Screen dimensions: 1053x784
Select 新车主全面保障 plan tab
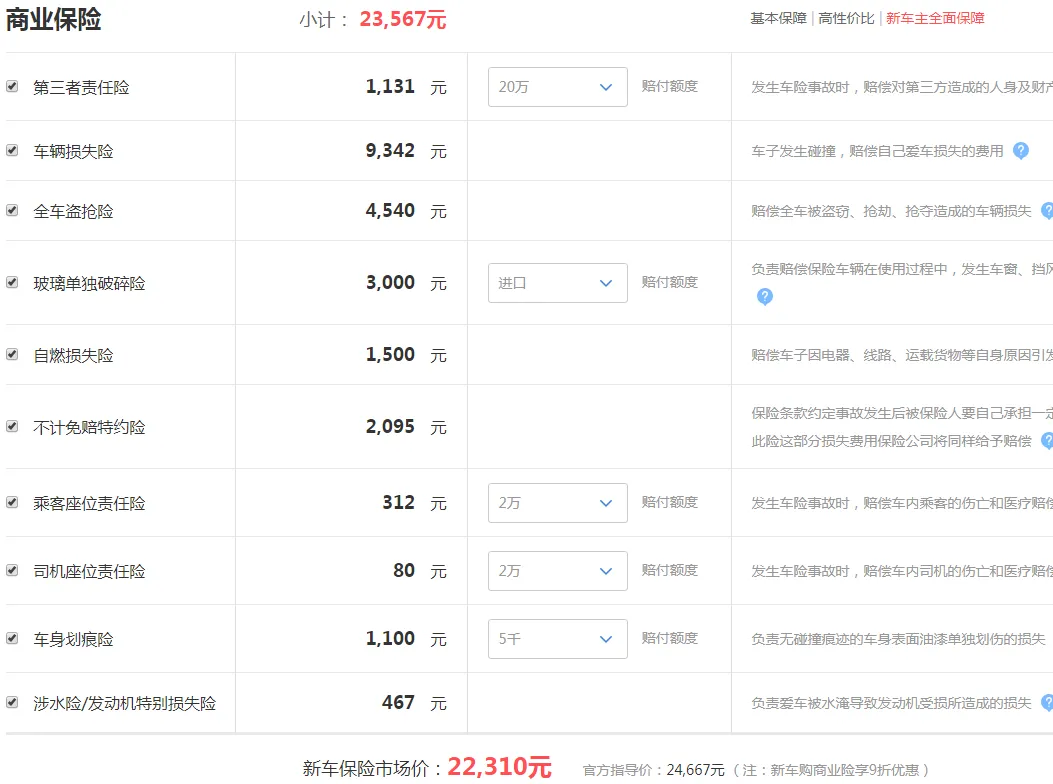pyautogui.click(x=935, y=19)
